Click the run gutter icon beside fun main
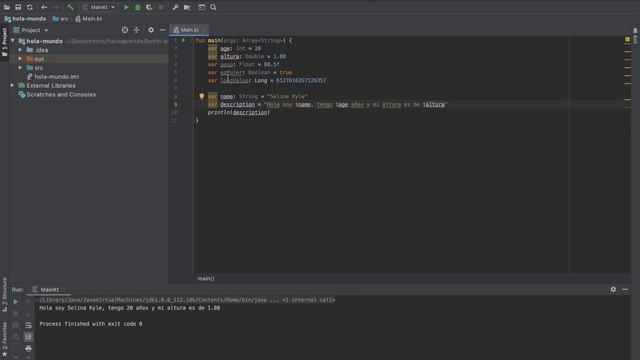640x360 pixels. pos(184,40)
